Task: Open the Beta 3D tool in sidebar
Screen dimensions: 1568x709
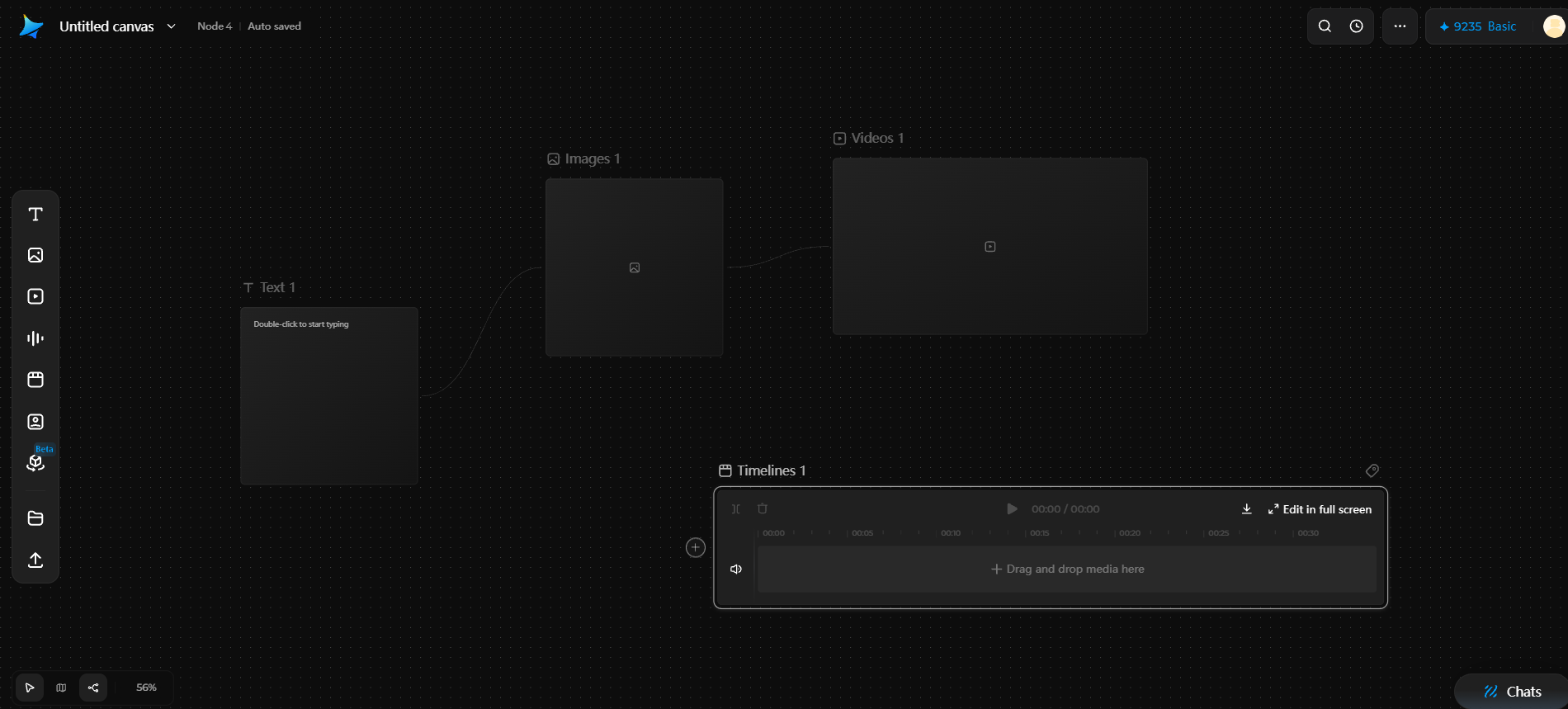Action: (35, 462)
